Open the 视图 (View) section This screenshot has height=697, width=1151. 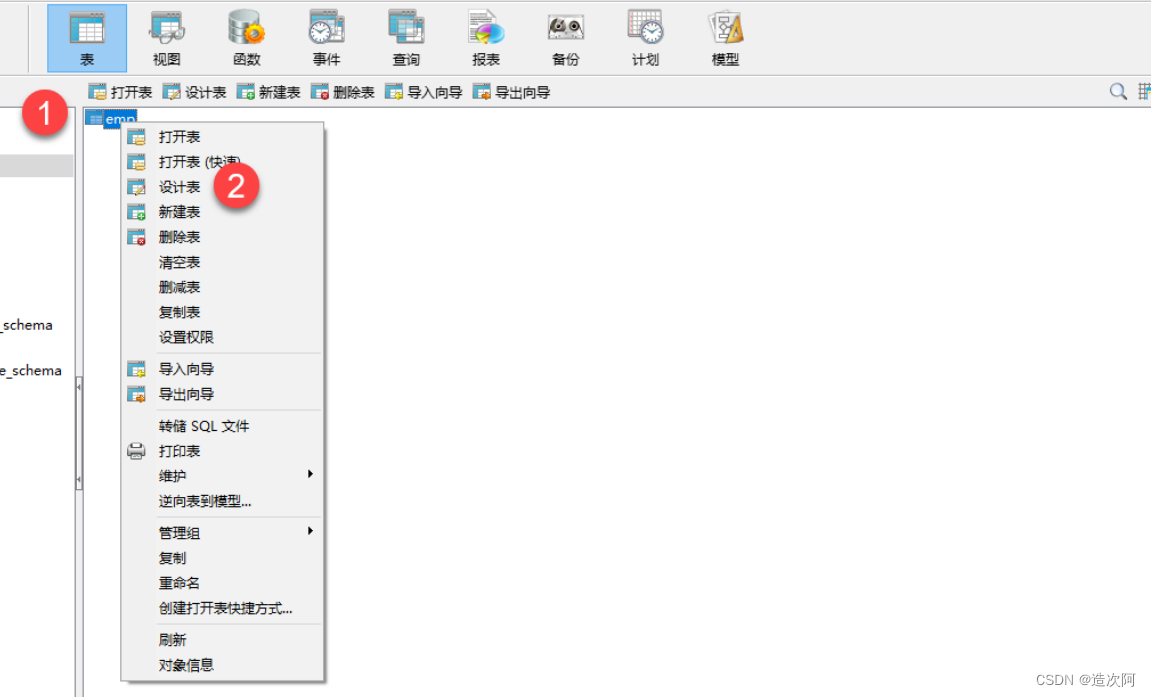click(167, 38)
